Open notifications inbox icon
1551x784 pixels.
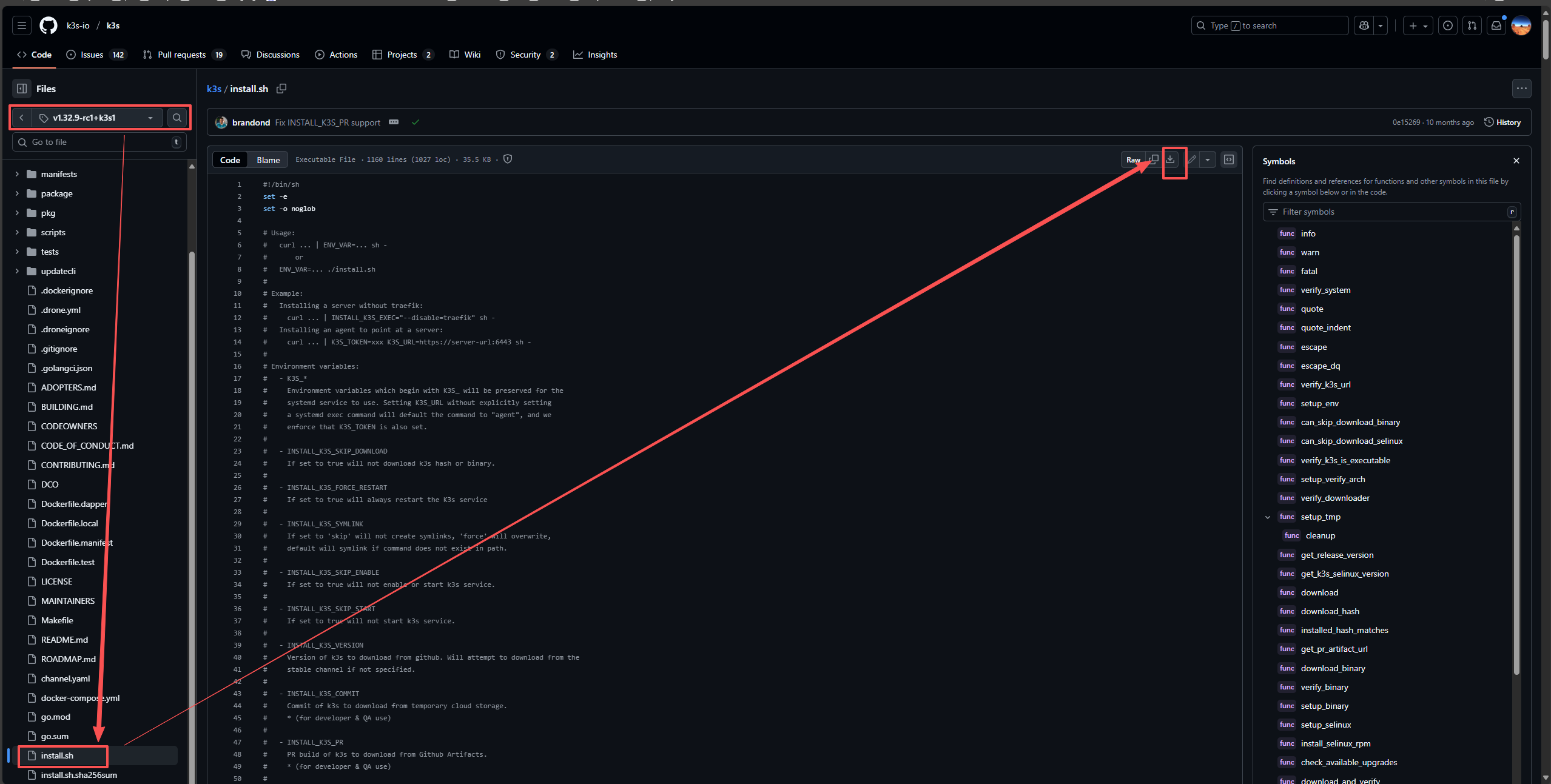pyautogui.click(x=1496, y=25)
